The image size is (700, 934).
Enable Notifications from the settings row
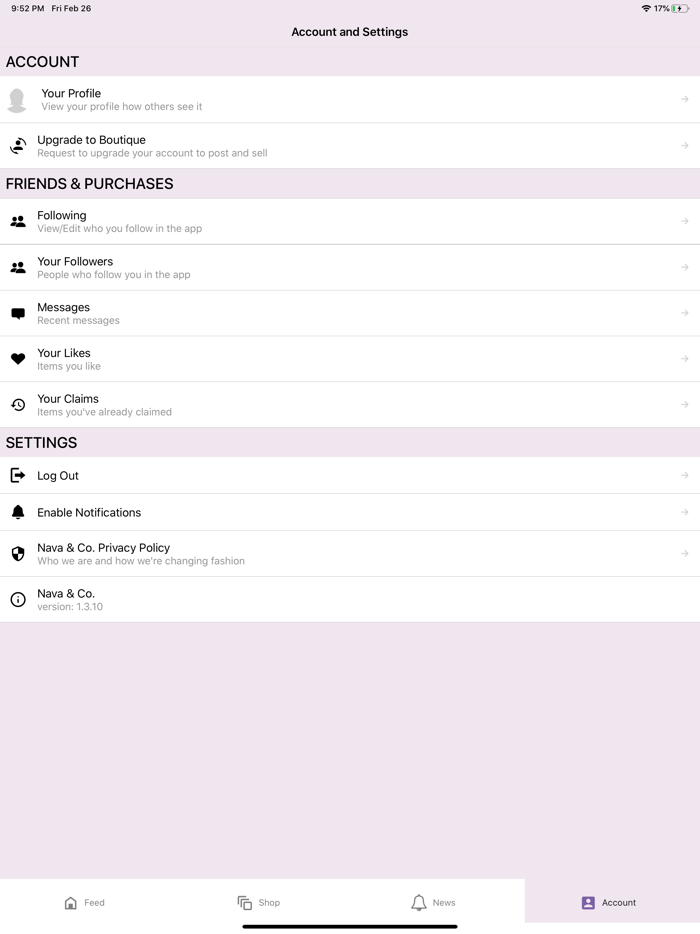pyautogui.click(x=89, y=513)
